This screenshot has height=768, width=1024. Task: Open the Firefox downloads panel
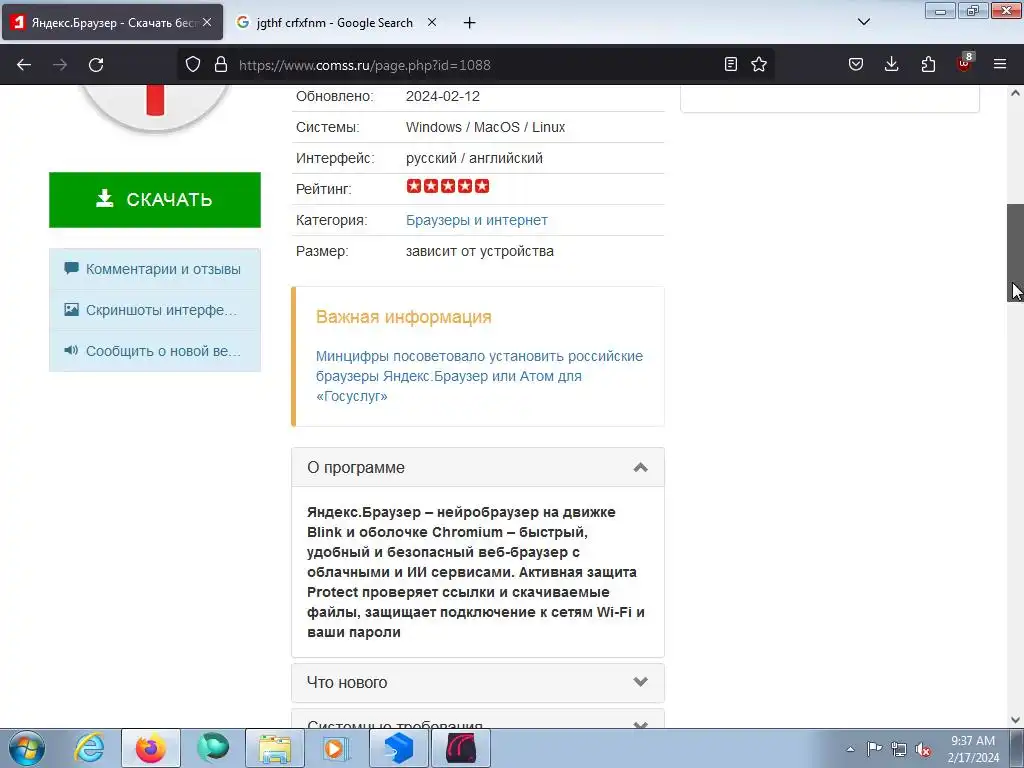click(891, 64)
